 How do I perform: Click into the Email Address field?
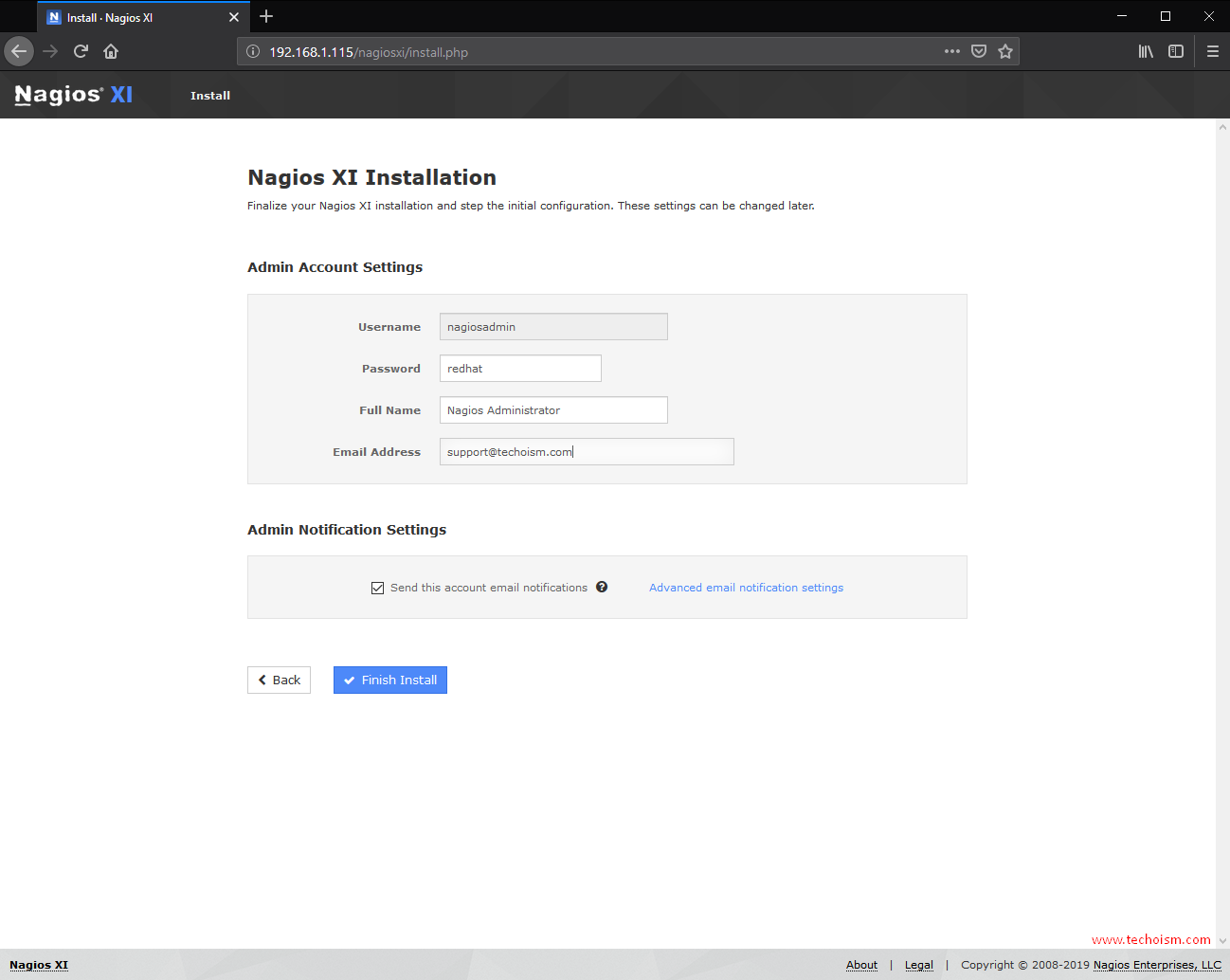[x=587, y=452]
